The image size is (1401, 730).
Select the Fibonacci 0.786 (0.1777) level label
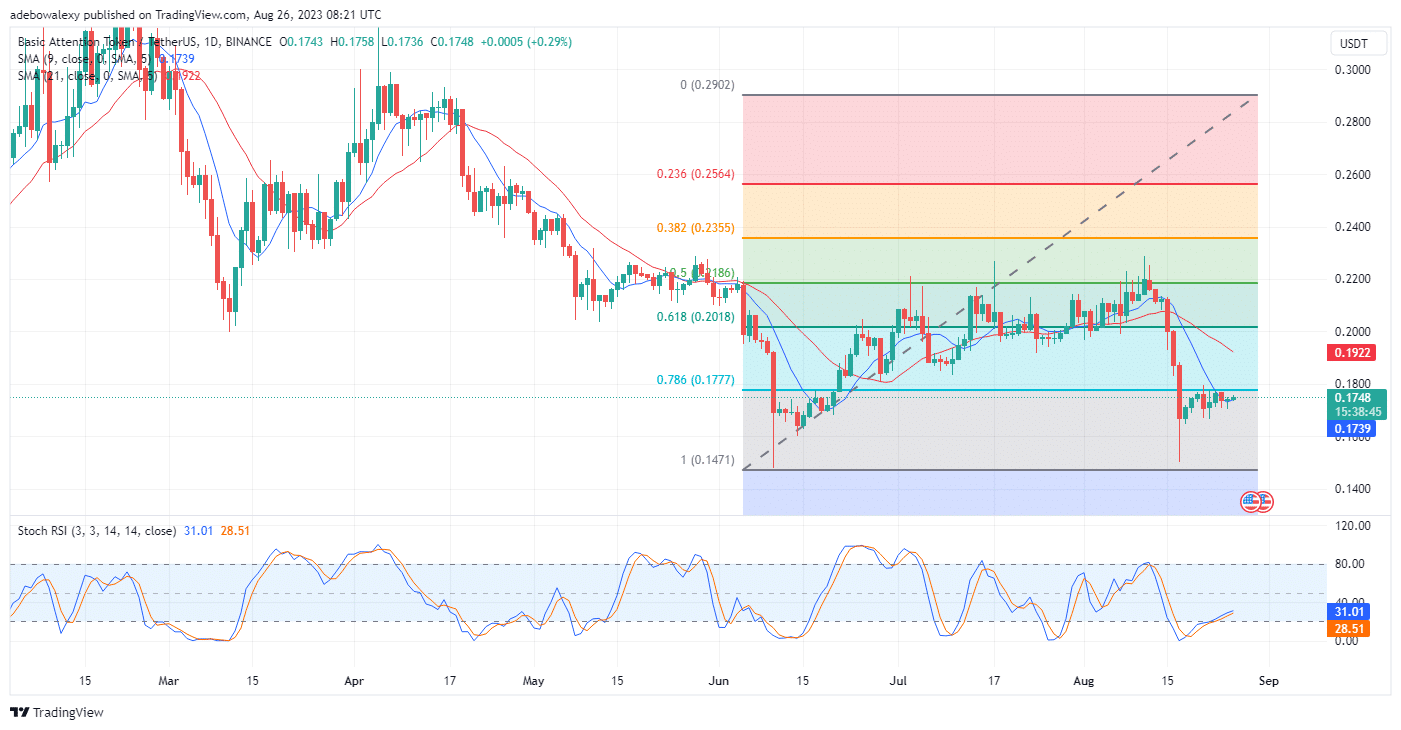697,379
